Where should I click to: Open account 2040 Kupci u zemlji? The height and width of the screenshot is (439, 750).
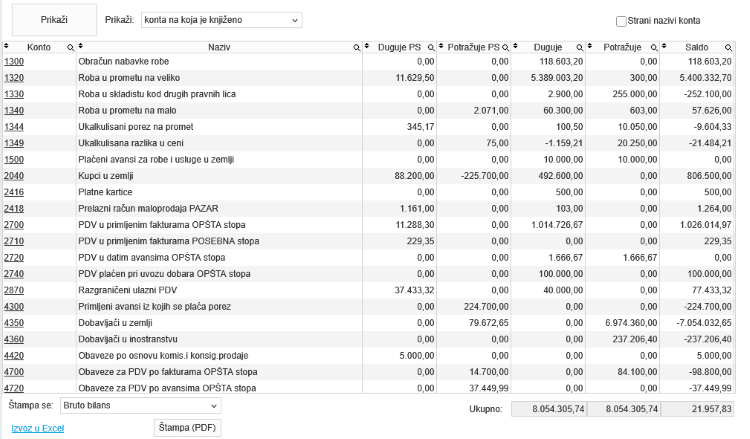[x=14, y=176]
